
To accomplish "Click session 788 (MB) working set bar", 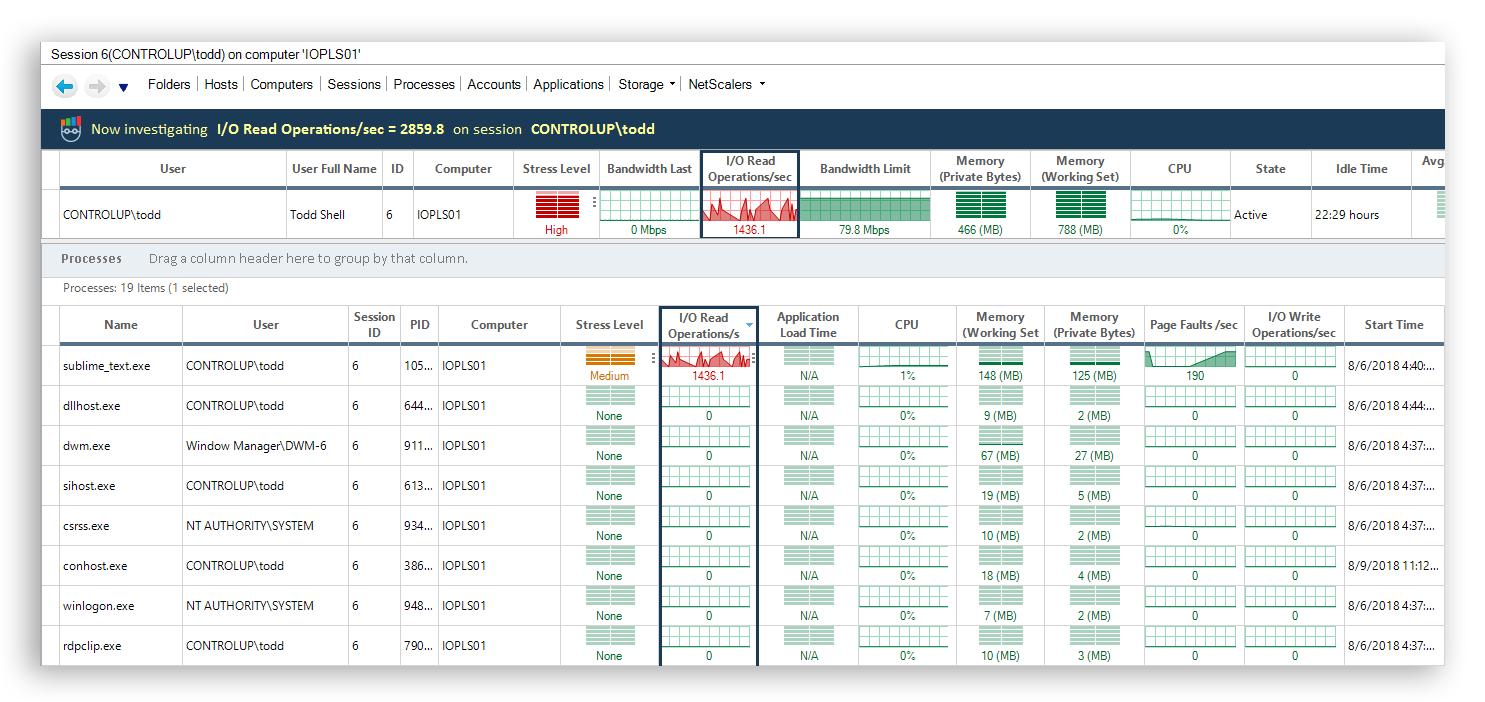I will [1080, 205].
